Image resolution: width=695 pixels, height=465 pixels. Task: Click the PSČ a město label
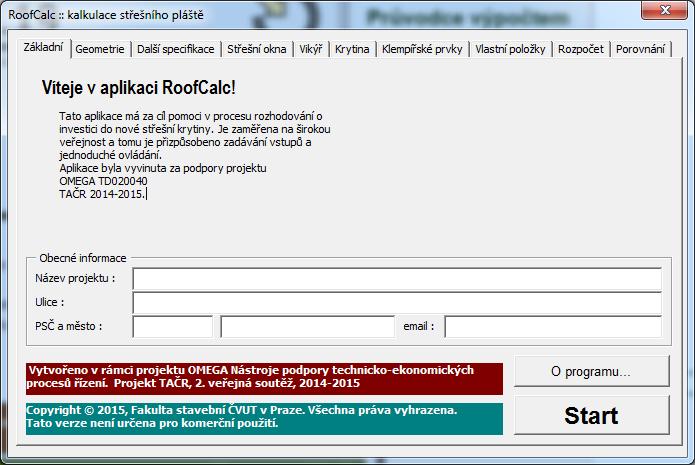tap(69, 326)
